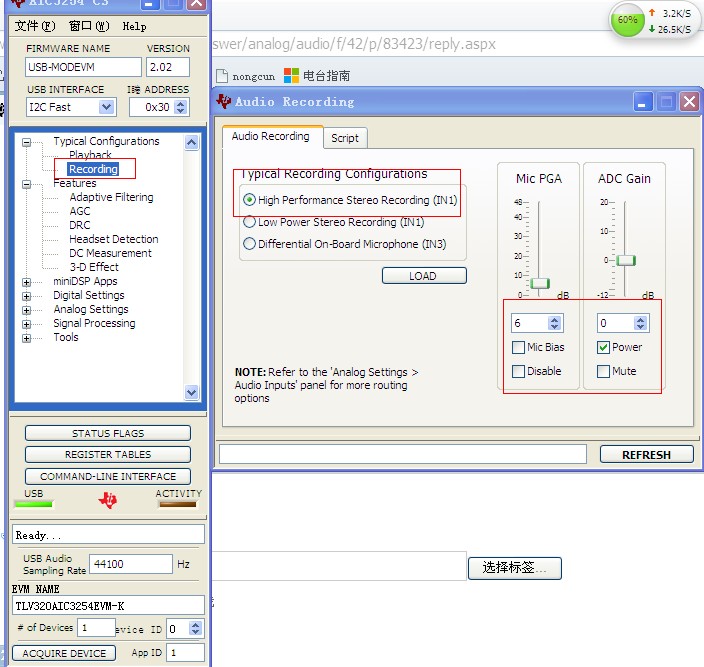Minimize the Audio Recording window

point(642,102)
